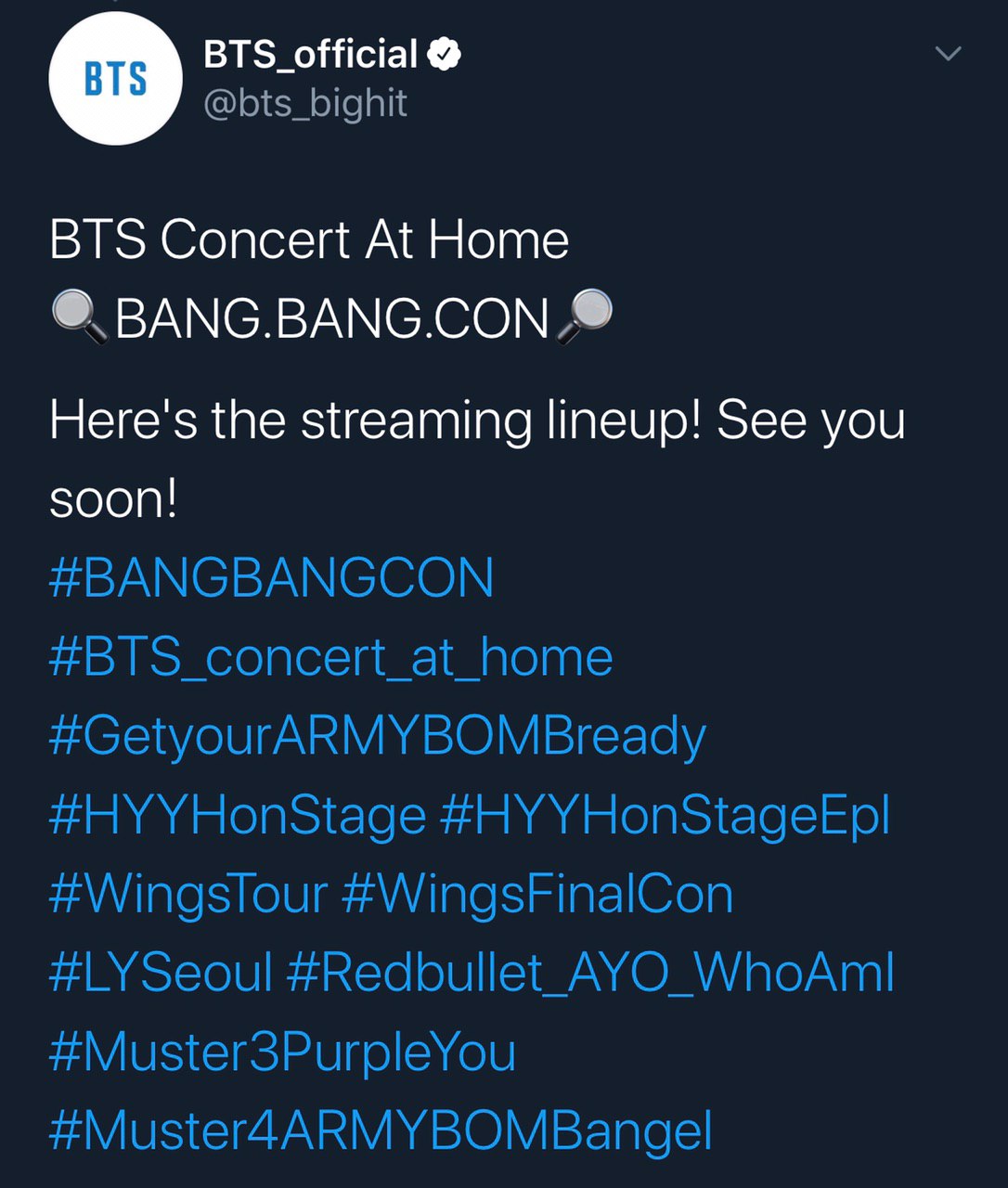Follow the #GetyourARMYBOMBready hashtag link
Viewport: 1008px width, 1188px height.
coord(377,736)
